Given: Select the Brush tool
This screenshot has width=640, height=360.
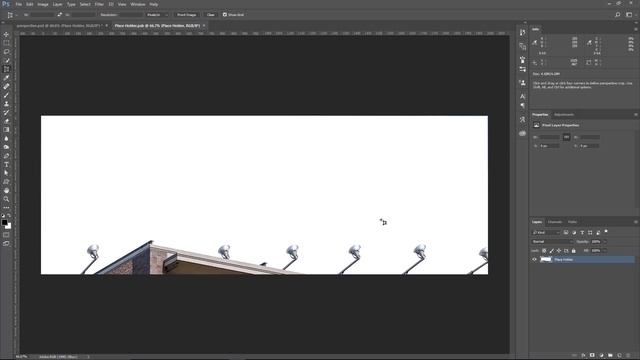Looking at the screenshot, I should [x=6, y=95].
